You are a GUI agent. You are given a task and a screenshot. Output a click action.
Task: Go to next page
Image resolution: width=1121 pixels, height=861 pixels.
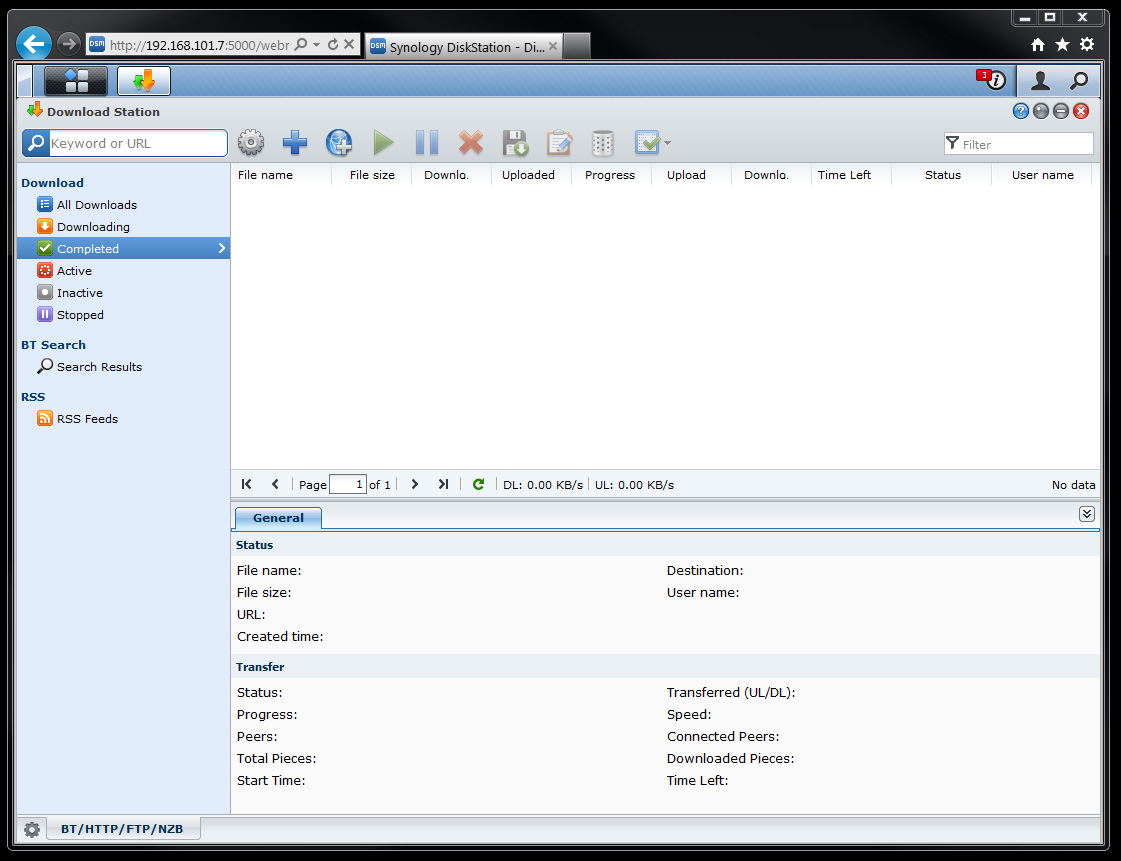pos(415,484)
